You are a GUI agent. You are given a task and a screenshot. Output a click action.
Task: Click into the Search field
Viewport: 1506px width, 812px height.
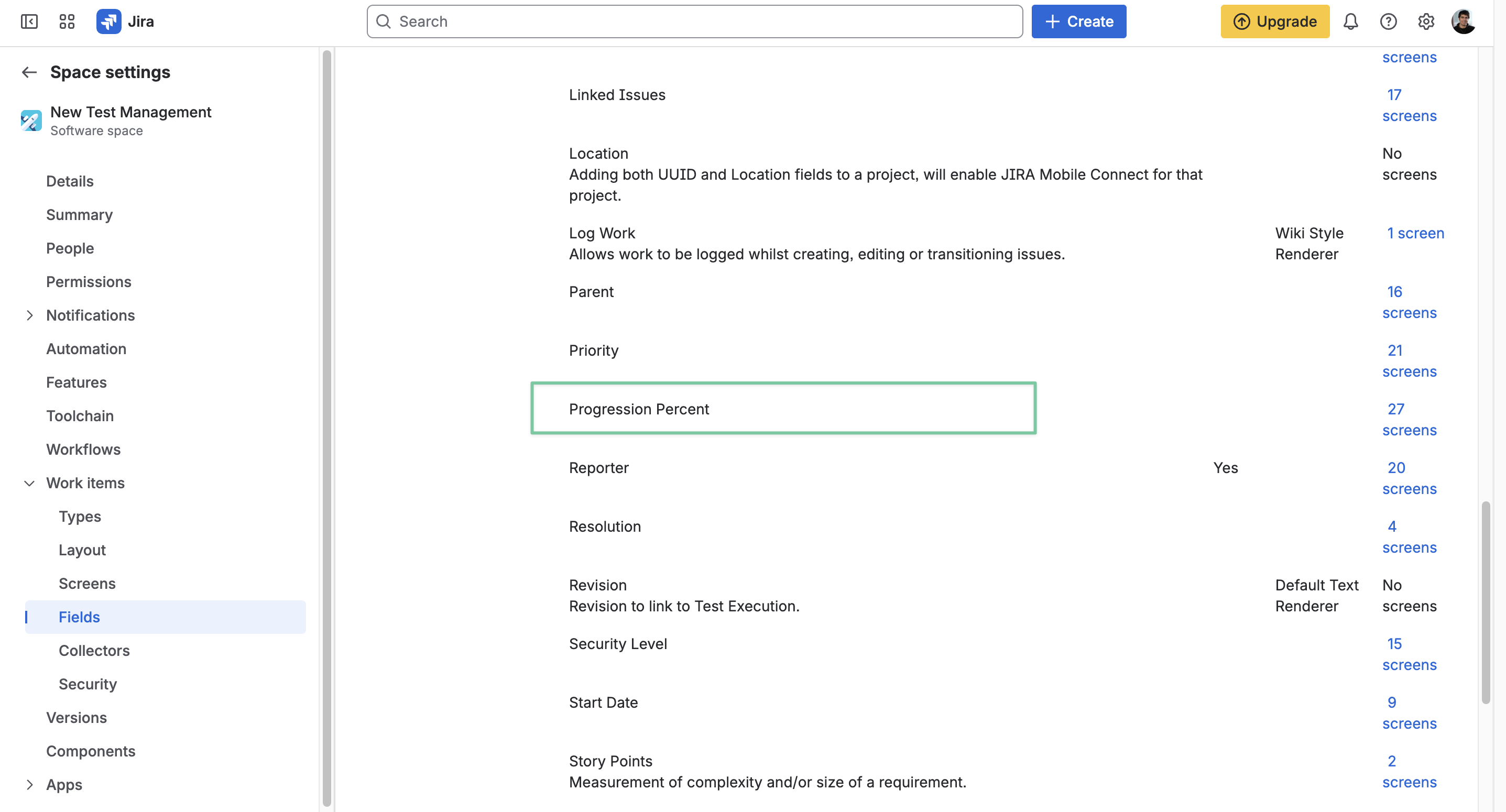[694, 21]
